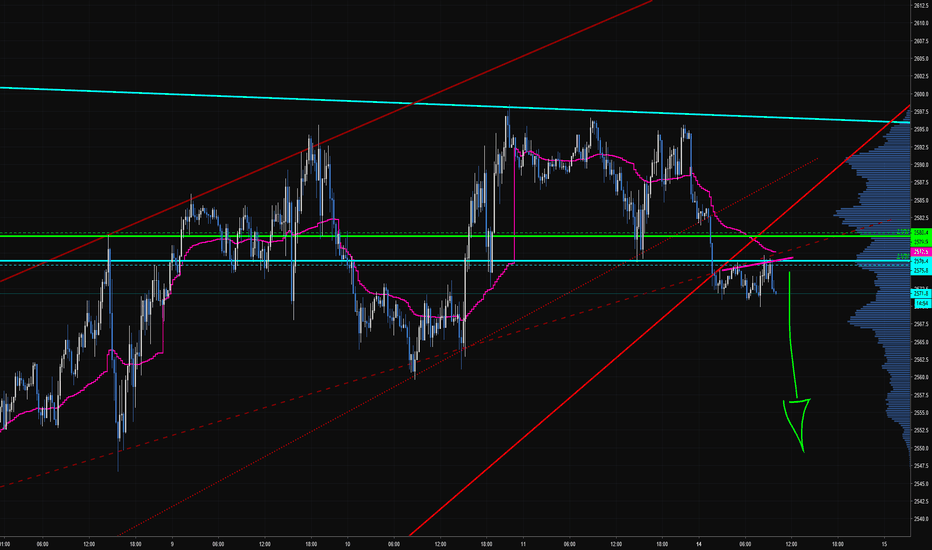Click the 2585.0 price axis label
Screen dimensions: 932x550
[x=921, y=200]
